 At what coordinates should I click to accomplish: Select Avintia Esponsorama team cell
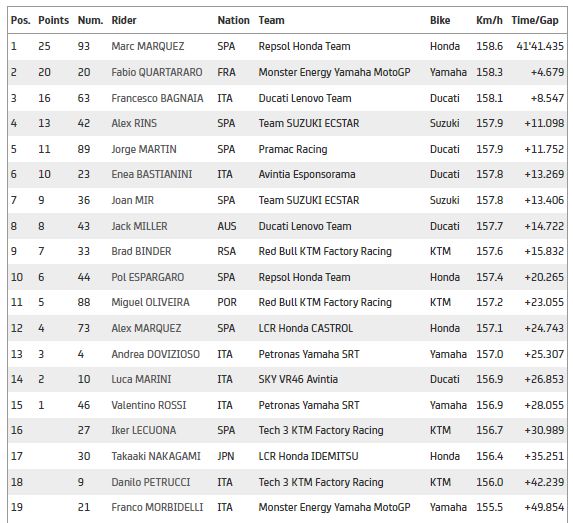point(307,174)
